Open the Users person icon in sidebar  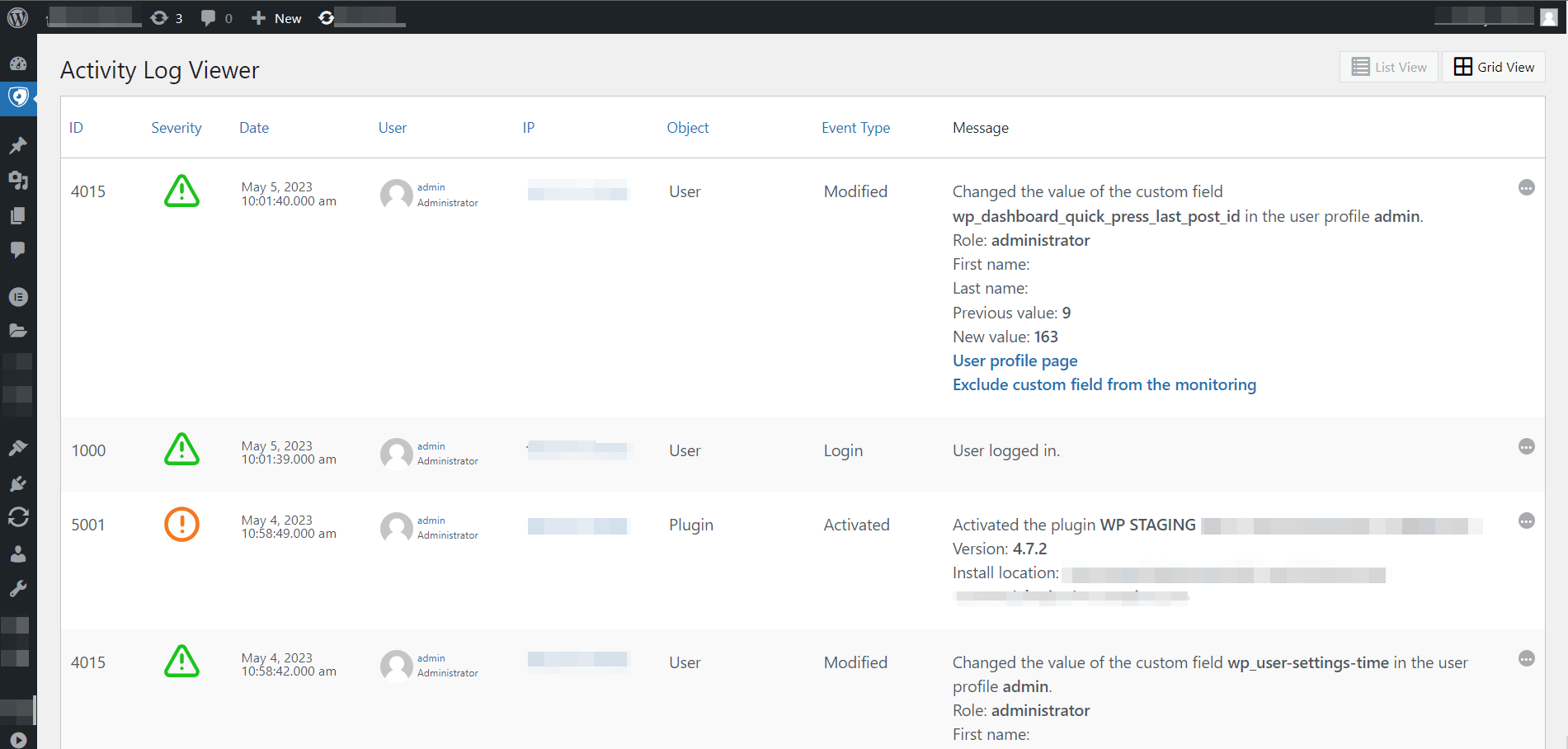[18, 554]
